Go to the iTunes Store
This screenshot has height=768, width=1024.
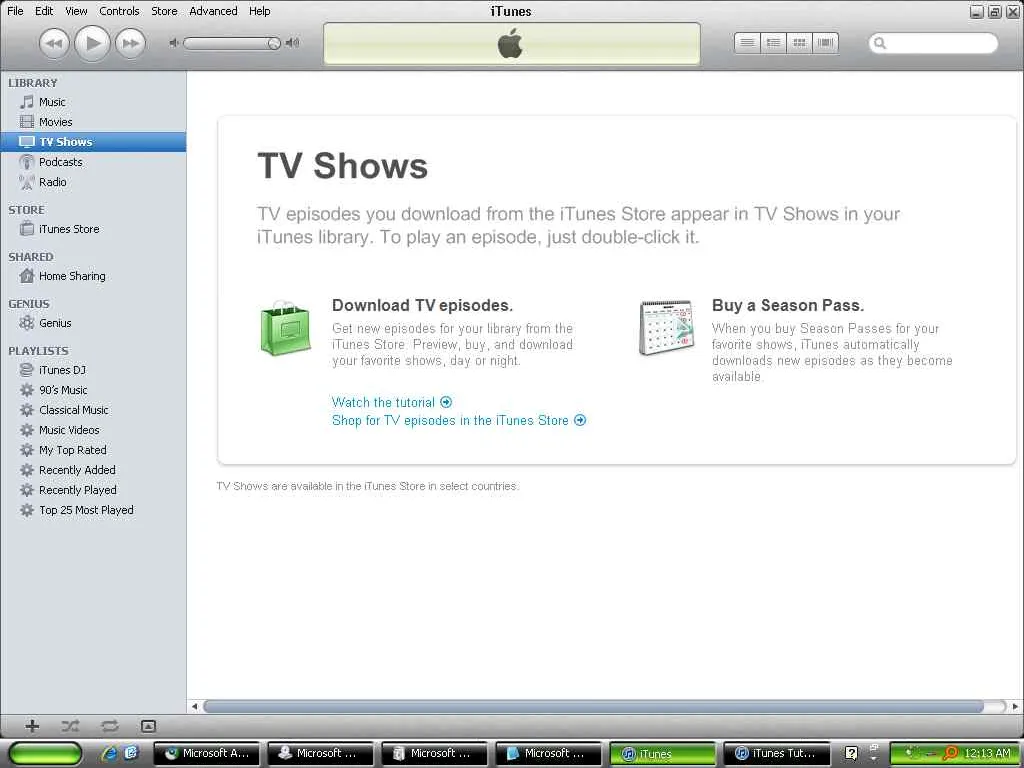(93, 229)
